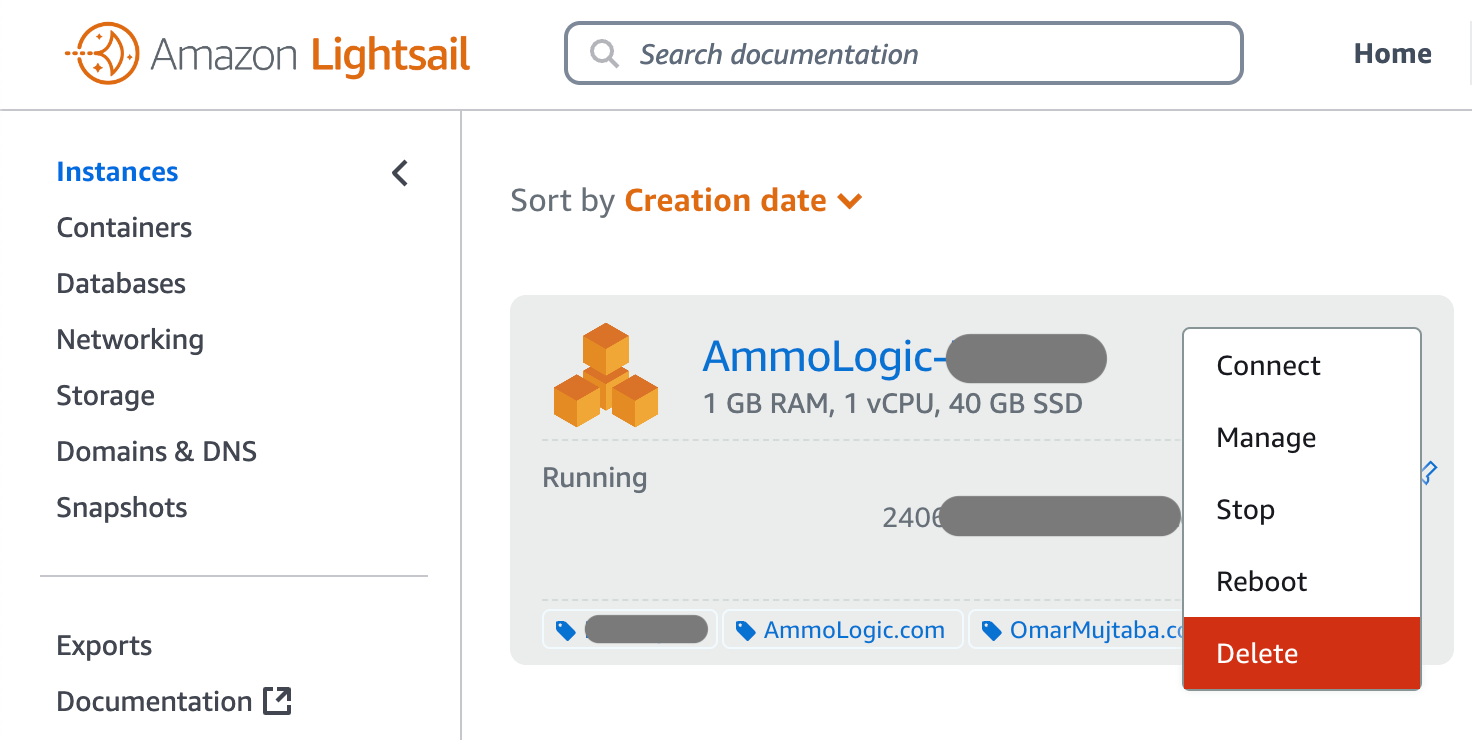Viewport: 1472px width, 740px height.
Task: Choose Reboot from the context menu
Action: click(1261, 581)
